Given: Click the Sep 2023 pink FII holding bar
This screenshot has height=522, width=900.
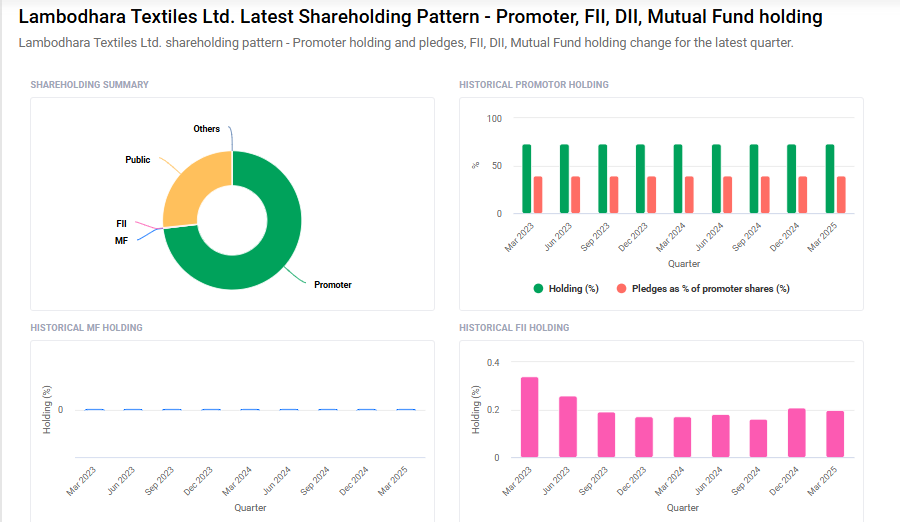Looking at the screenshot, I should click(606, 435).
